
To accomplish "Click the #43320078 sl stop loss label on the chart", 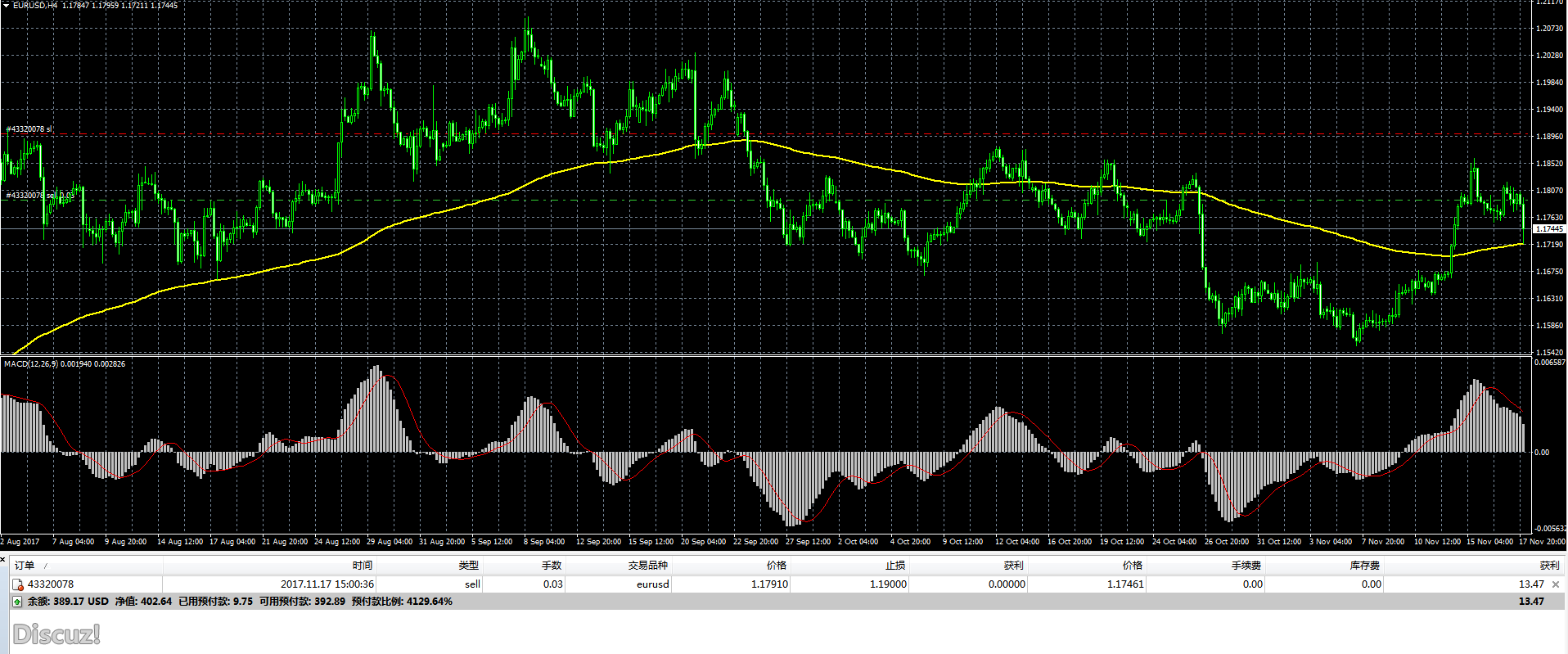I will (x=29, y=129).
